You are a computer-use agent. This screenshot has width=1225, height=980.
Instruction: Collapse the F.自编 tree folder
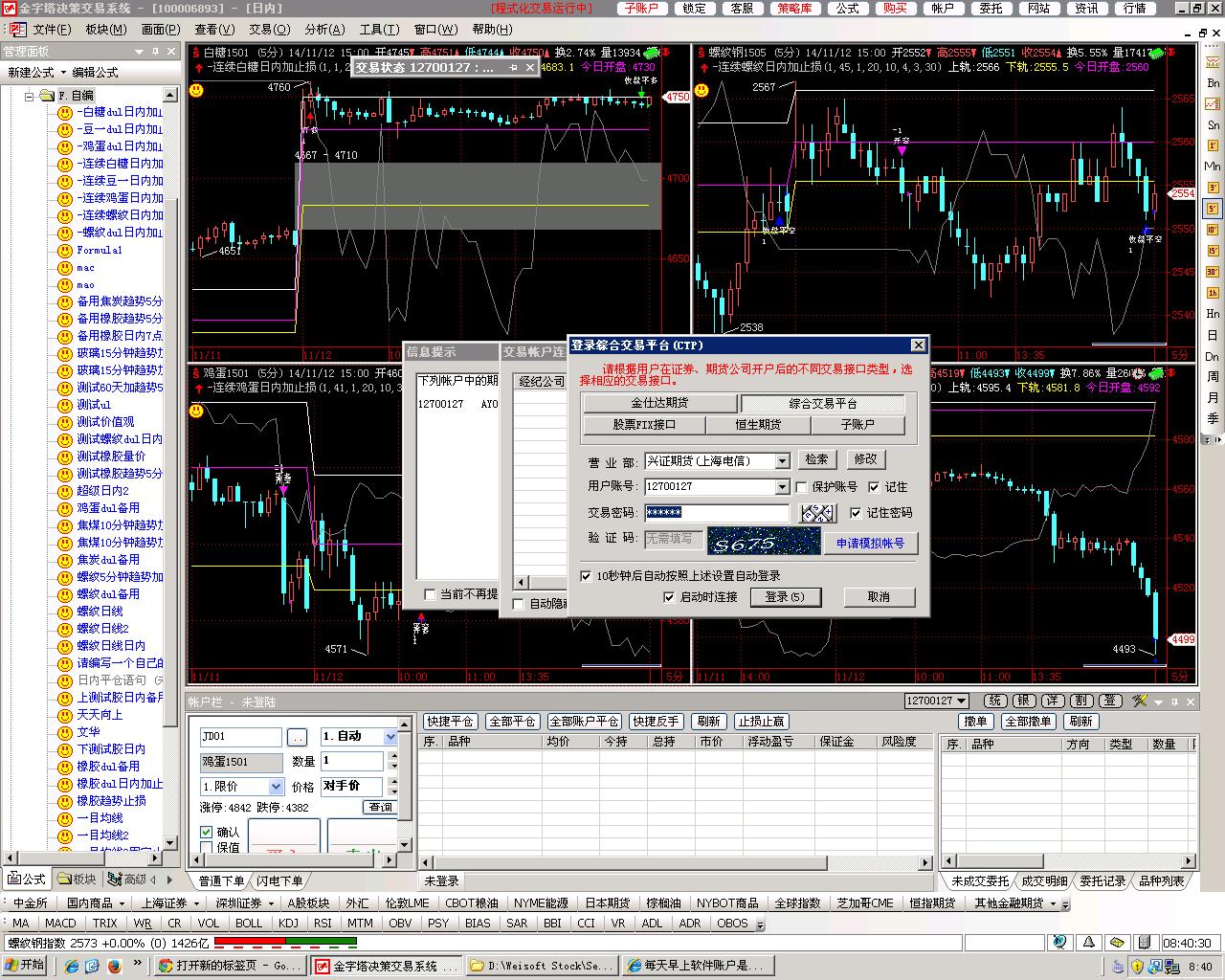tap(30, 96)
